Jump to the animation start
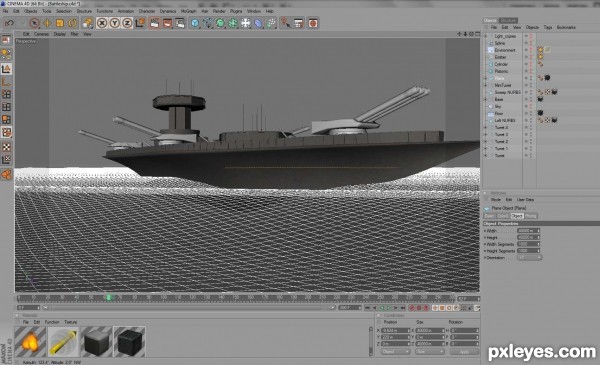Screen dimensions: 600x365 click(367, 308)
